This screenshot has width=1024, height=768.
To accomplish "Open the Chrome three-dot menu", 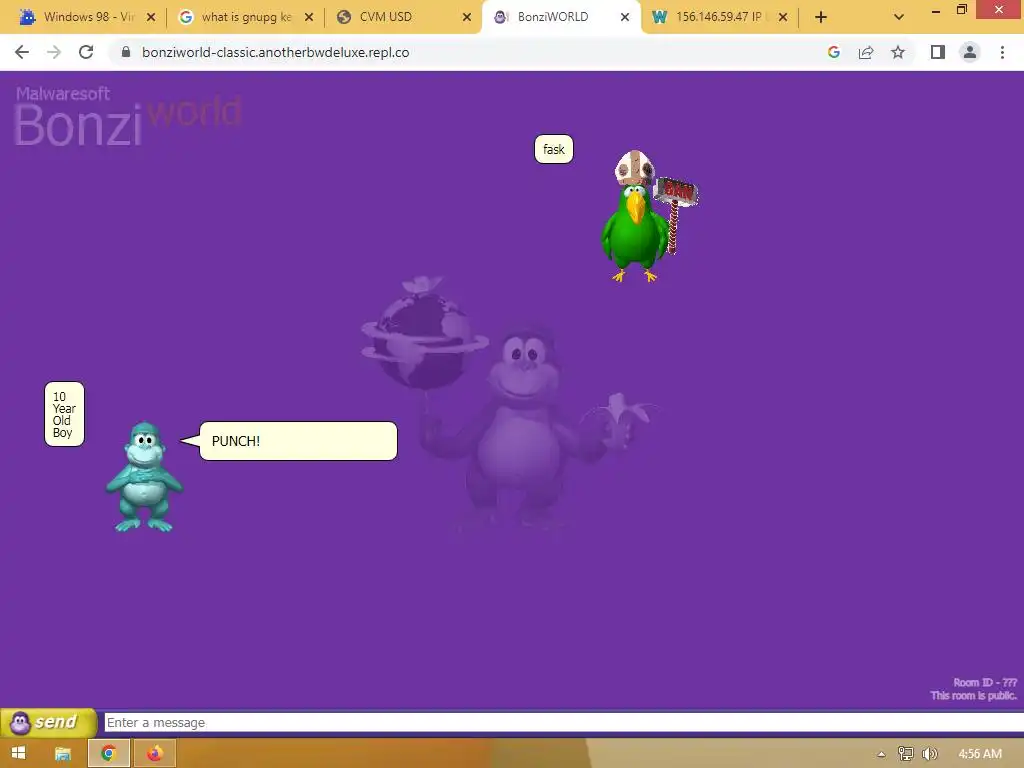I will [x=1002, y=52].
